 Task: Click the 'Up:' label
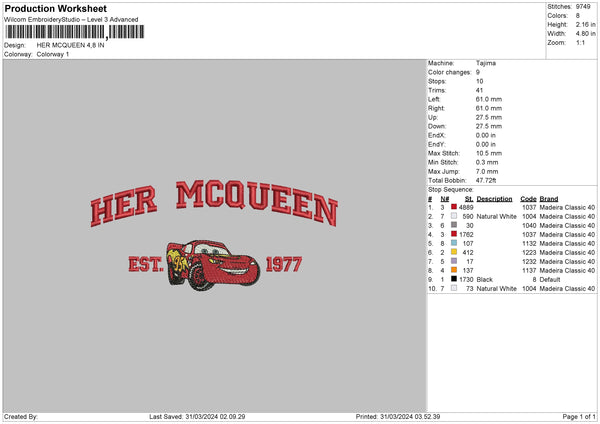pos(433,117)
